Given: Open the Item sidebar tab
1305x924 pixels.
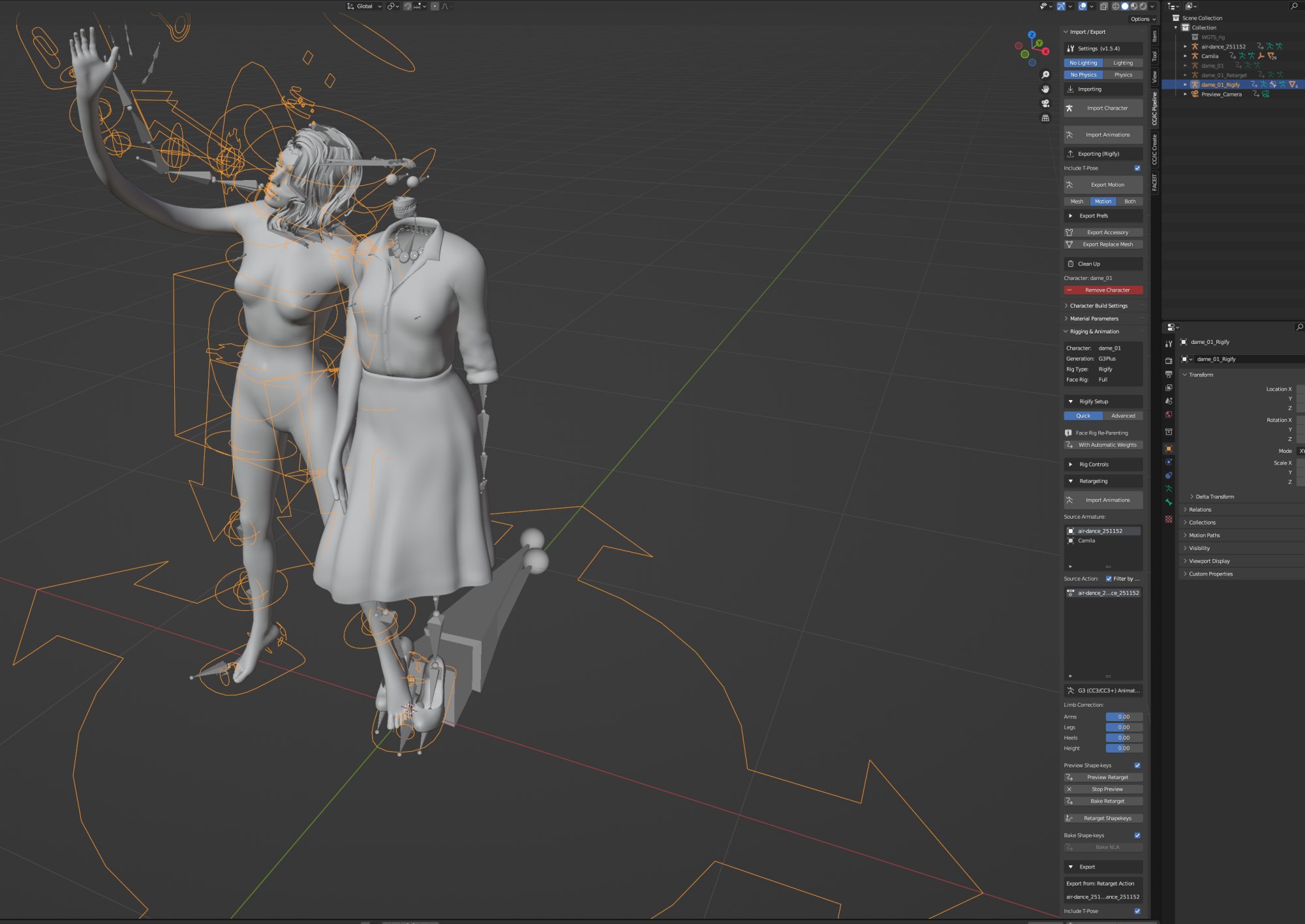Looking at the screenshot, I should 1154,37.
